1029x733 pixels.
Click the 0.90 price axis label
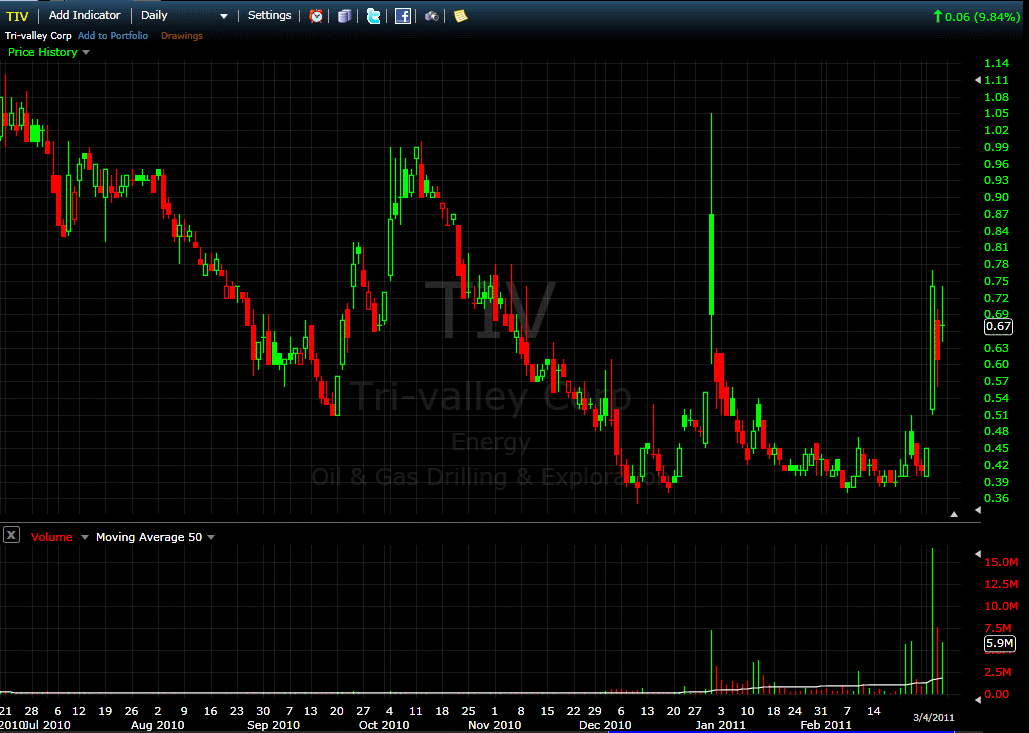tap(997, 197)
